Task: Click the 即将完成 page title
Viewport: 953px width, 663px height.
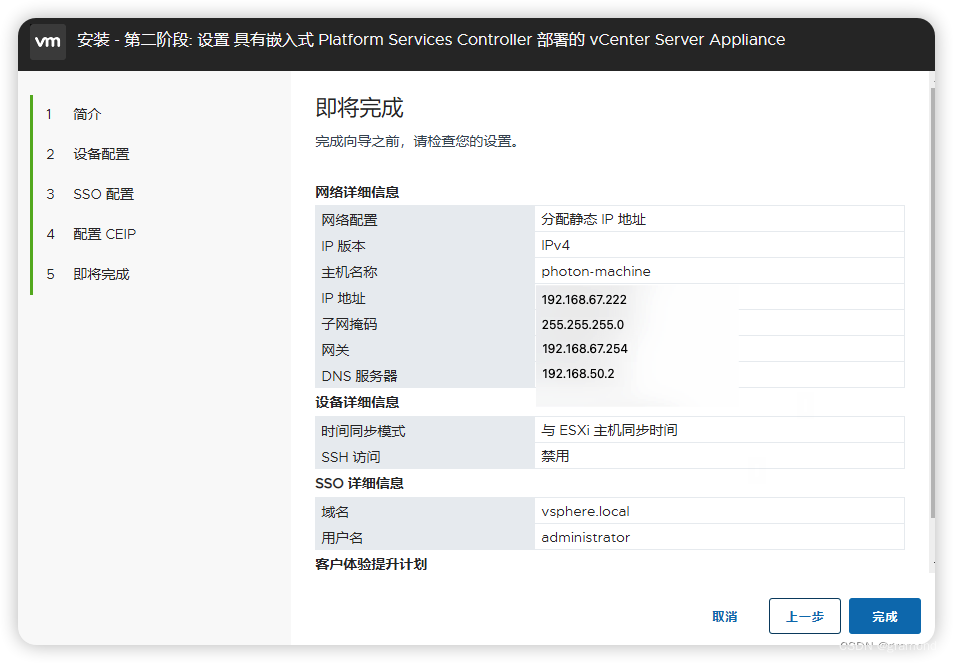Action: (x=359, y=108)
